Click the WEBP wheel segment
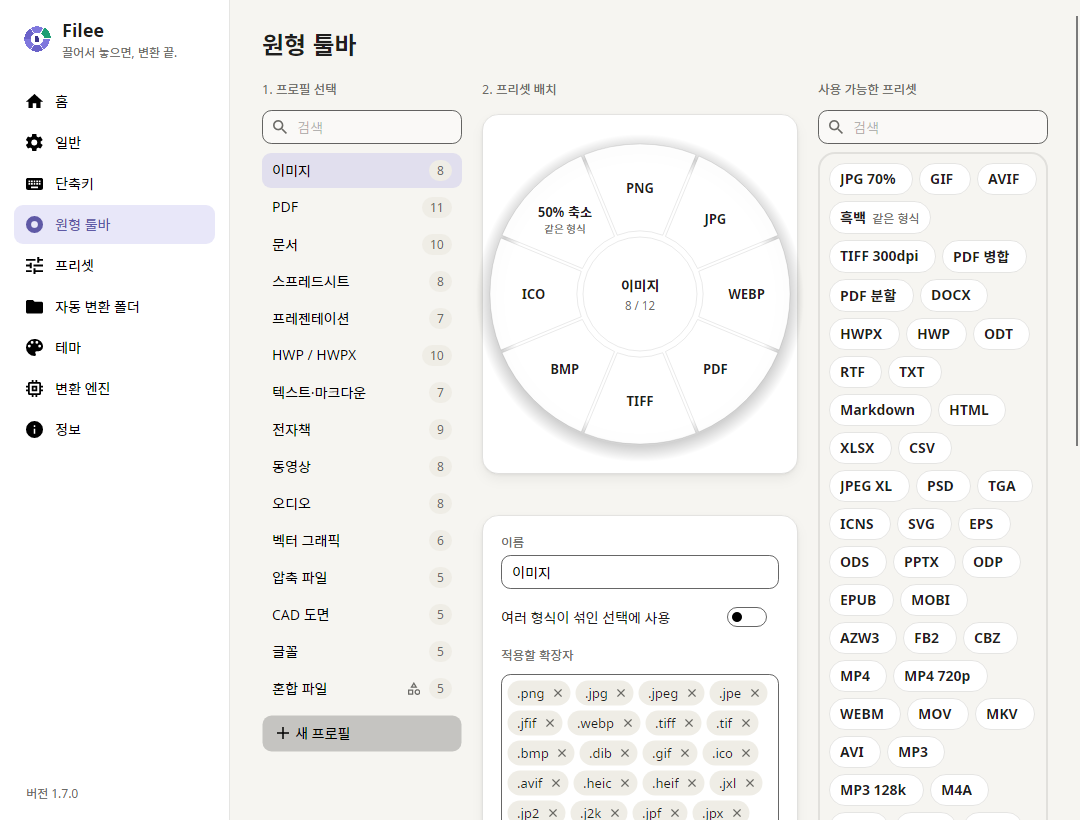 (746, 294)
